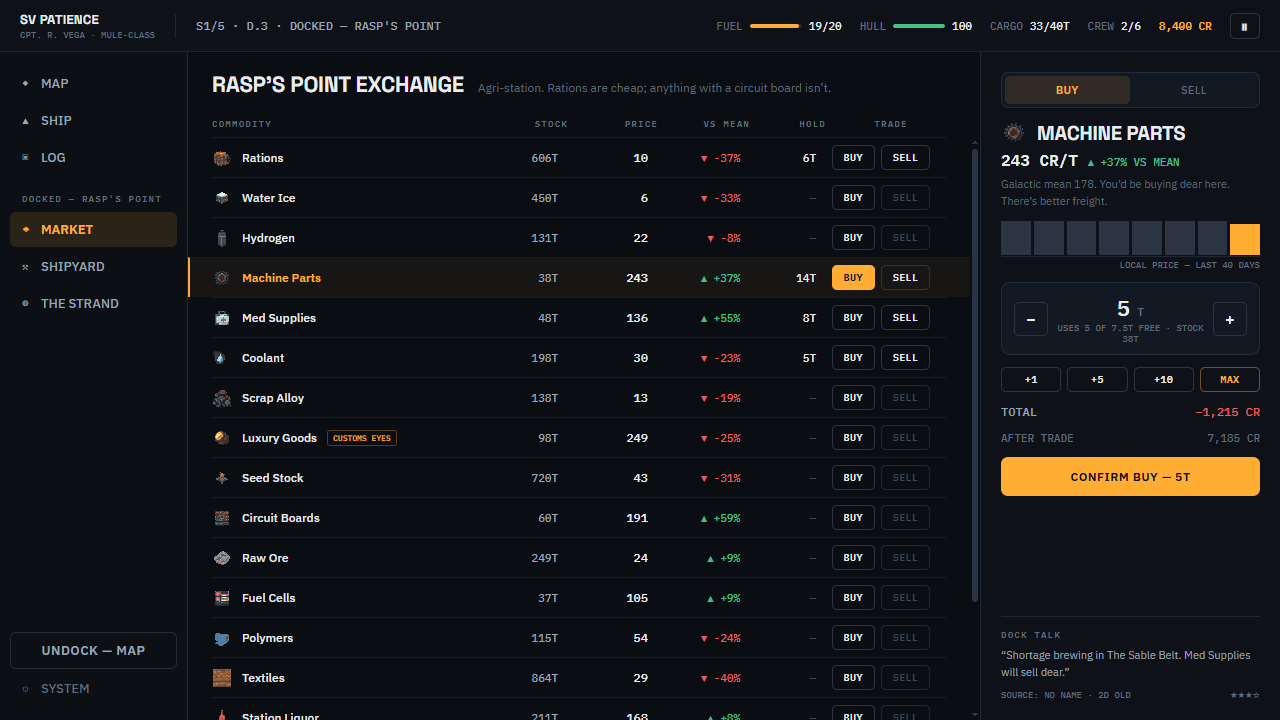The height and width of the screenshot is (720, 1280).
Task: Buy Rations from the list
Action: coord(853,158)
